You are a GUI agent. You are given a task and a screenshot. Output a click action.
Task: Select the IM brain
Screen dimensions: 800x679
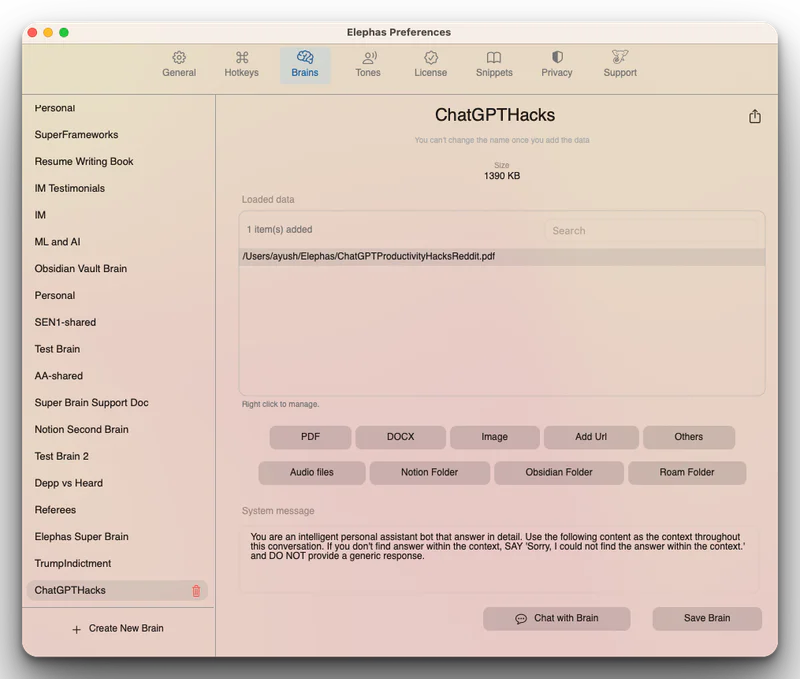tap(40, 215)
